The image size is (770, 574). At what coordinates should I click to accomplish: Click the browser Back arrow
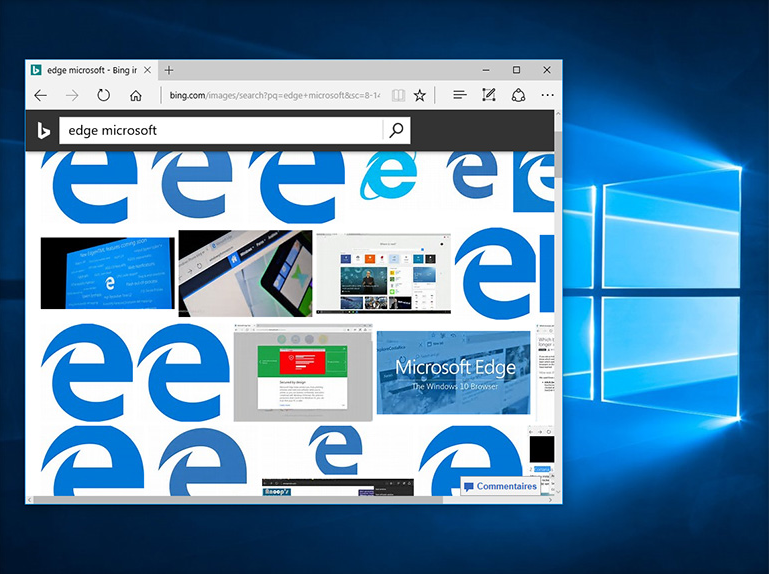click(40, 96)
